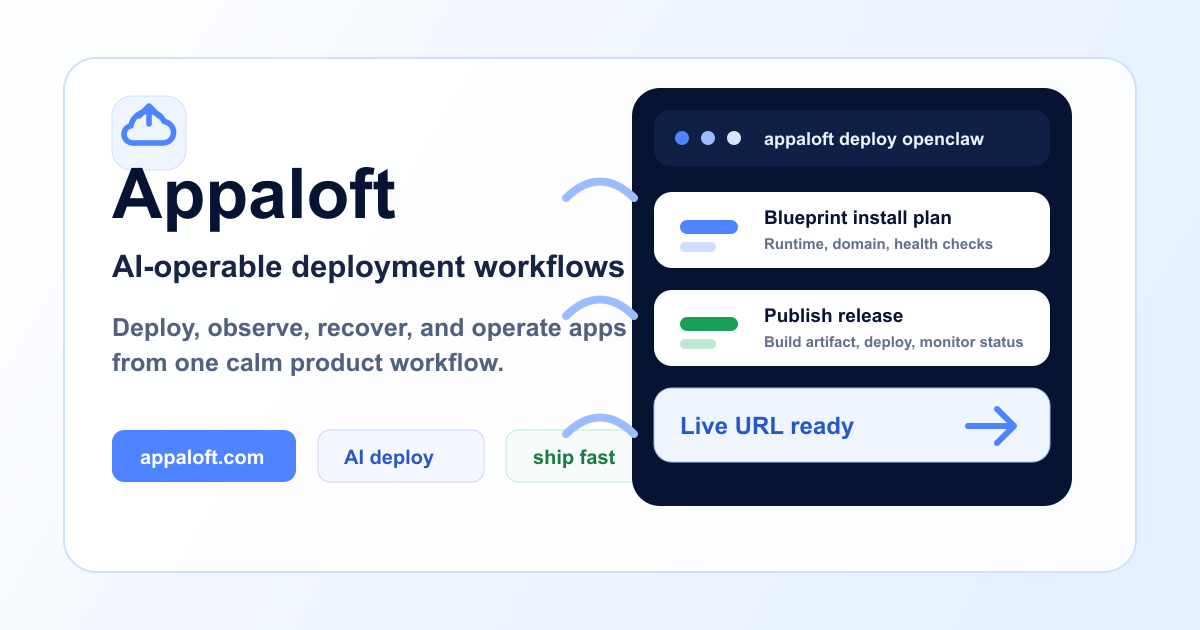
Task: Click the Appaloft heading text
Action: 254,195
